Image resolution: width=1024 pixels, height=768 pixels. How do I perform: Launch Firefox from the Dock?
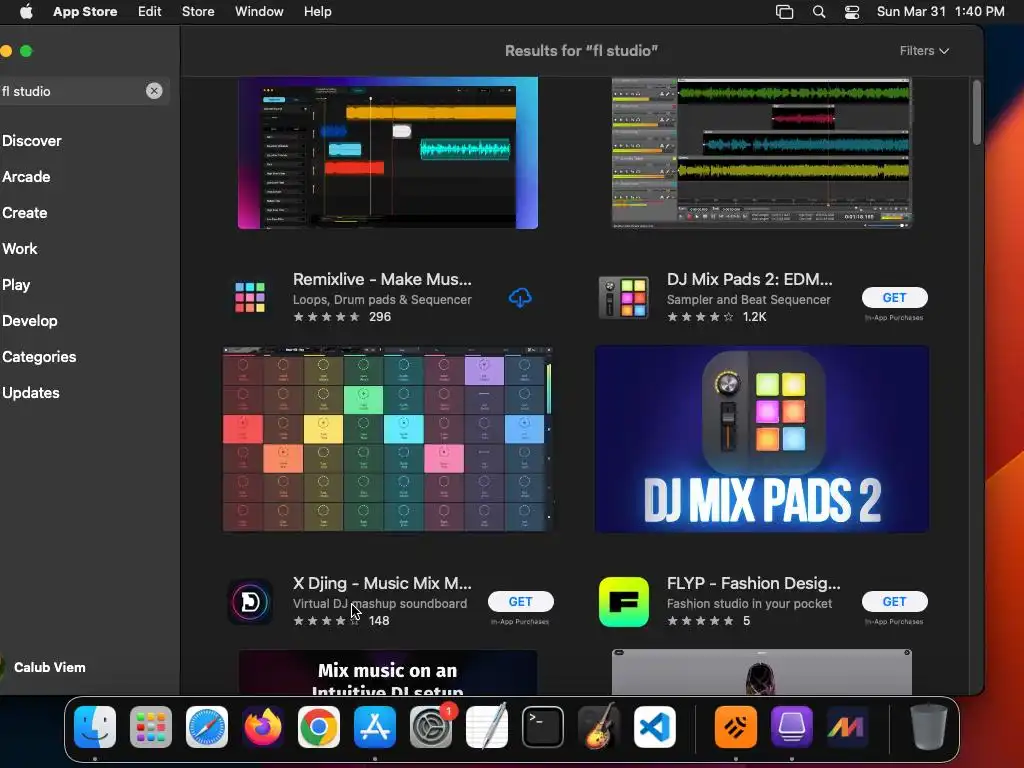click(263, 727)
